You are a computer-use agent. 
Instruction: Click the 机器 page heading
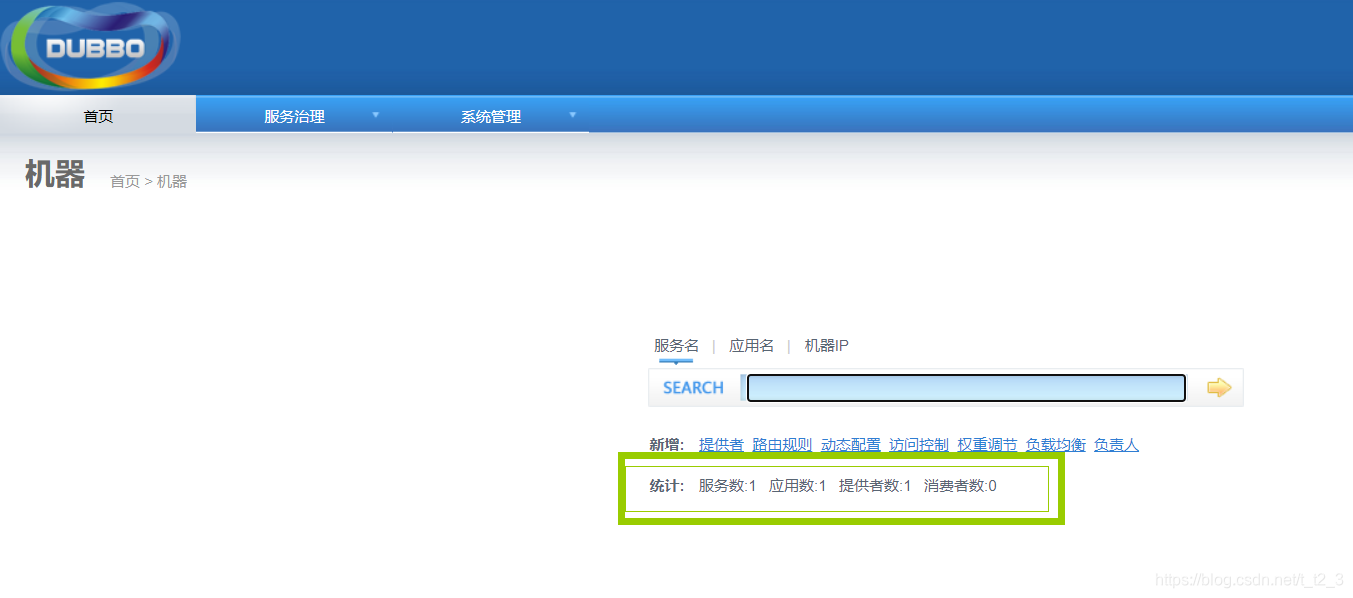(55, 174)
